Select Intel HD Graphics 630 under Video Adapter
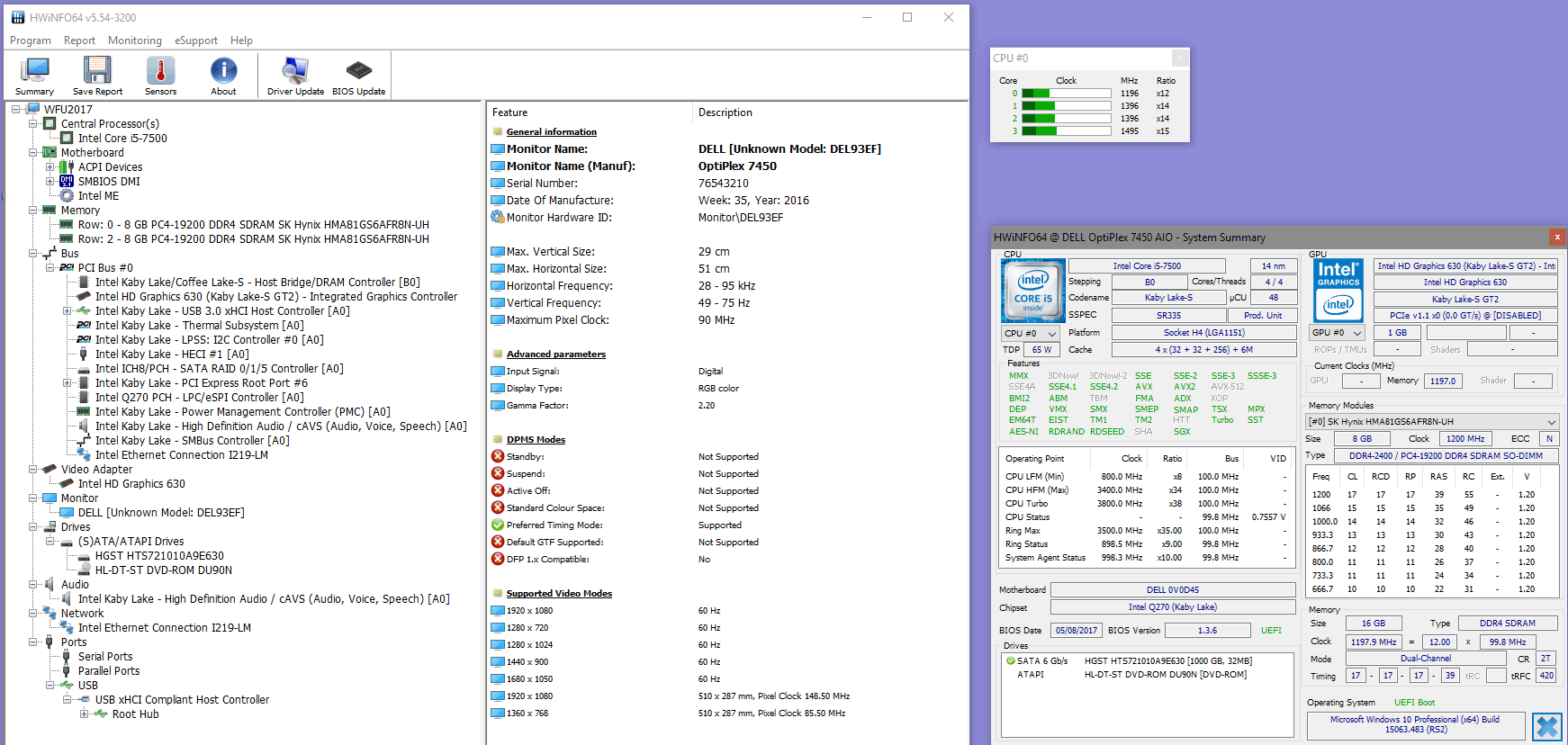1568x745 pixels. click(131, 484)
